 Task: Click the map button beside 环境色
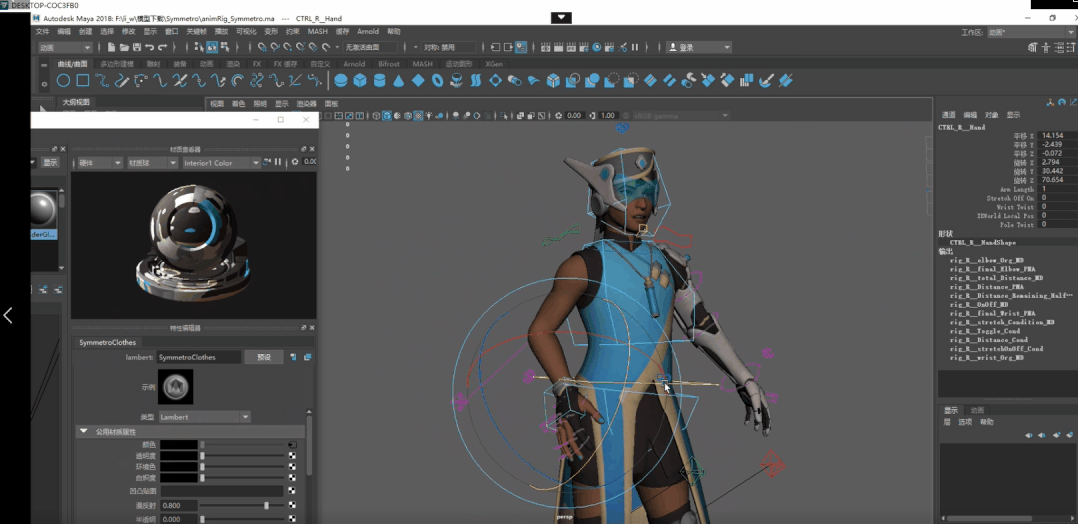tap(292, 466)
